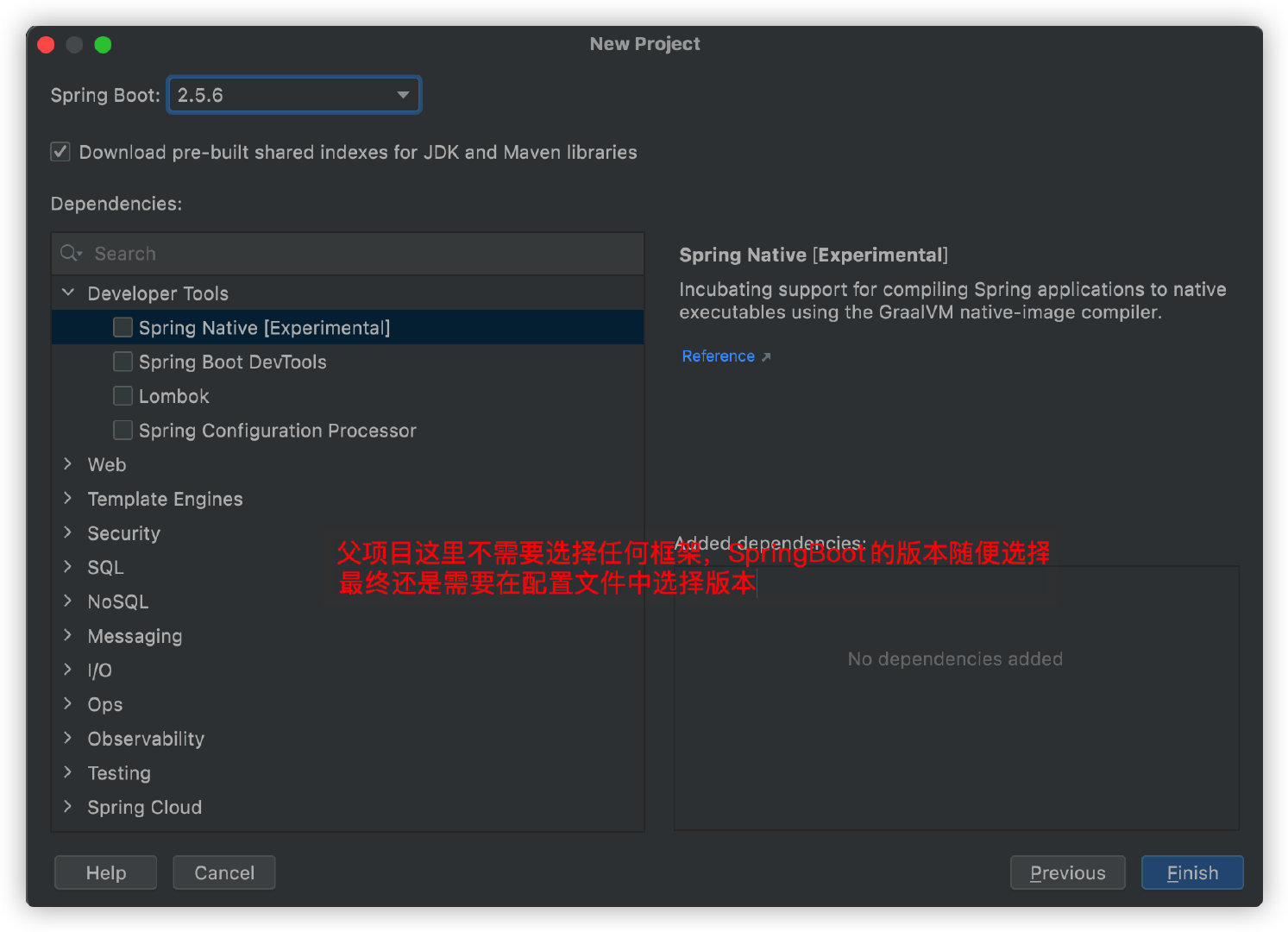
Task: Expand the SQL category
Action: click(x=68, y=567)
